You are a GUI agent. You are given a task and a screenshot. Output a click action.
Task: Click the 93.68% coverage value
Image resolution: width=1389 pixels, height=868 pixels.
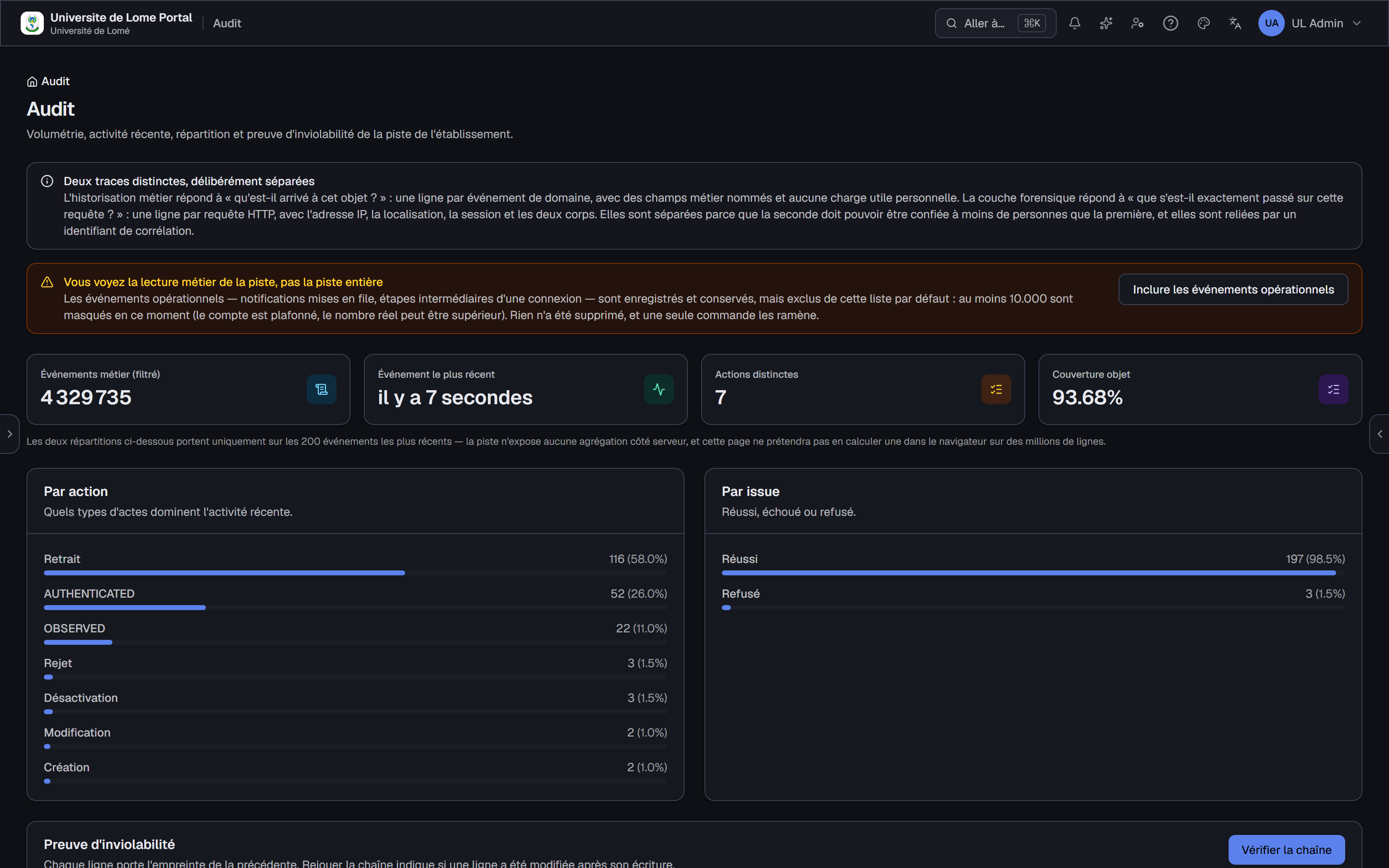(x=1087, y=397)
